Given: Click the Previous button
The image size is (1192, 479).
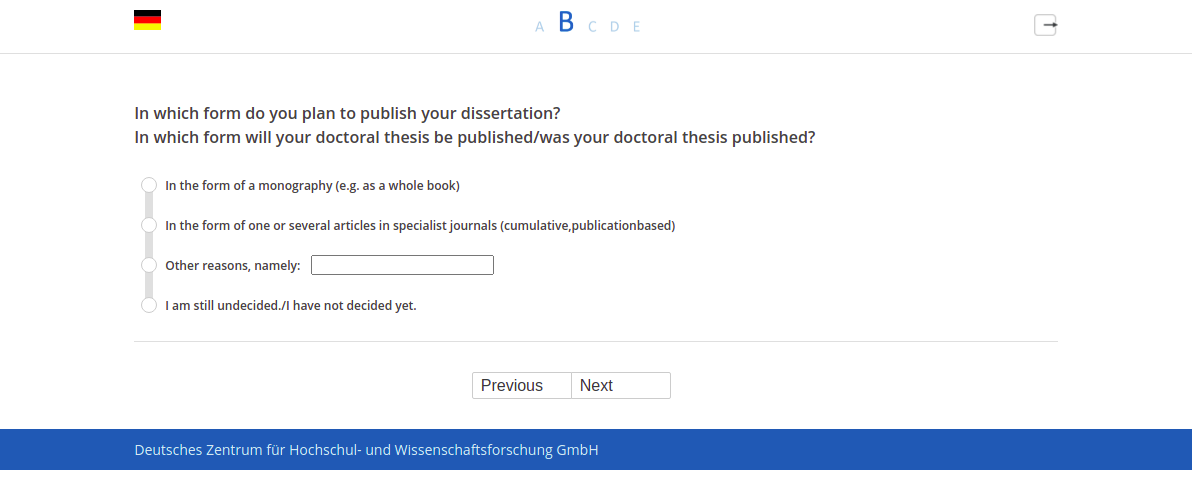Looking at the screenshot, I should coord(522,385).
